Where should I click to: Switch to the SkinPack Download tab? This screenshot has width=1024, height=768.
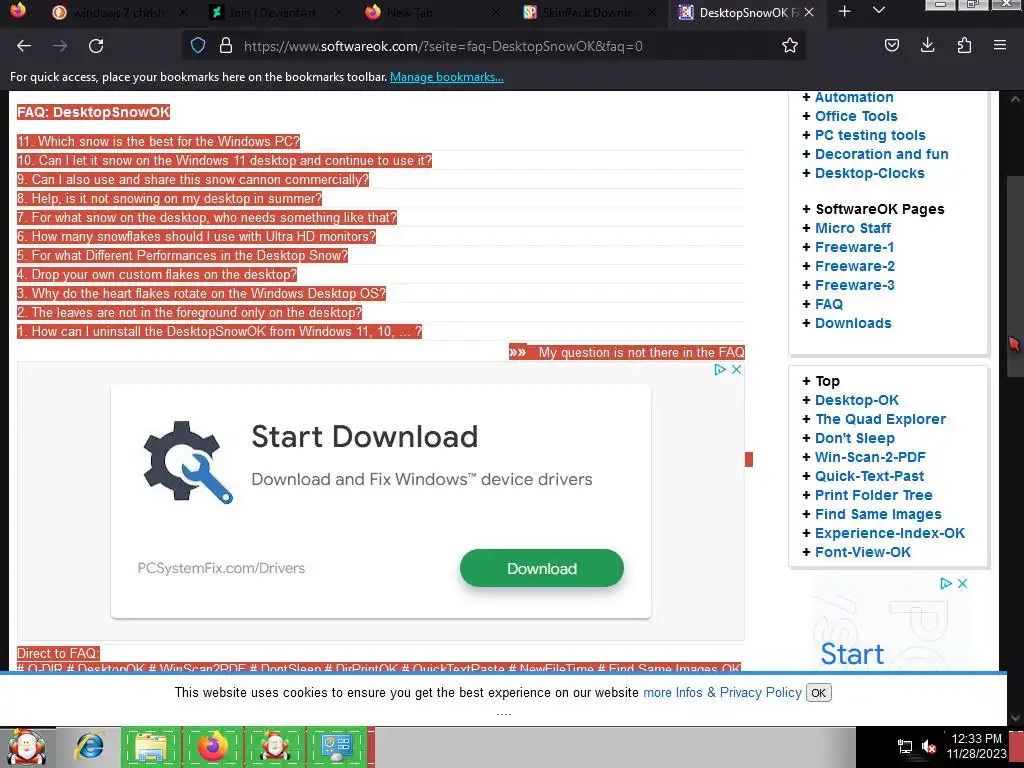590,12
